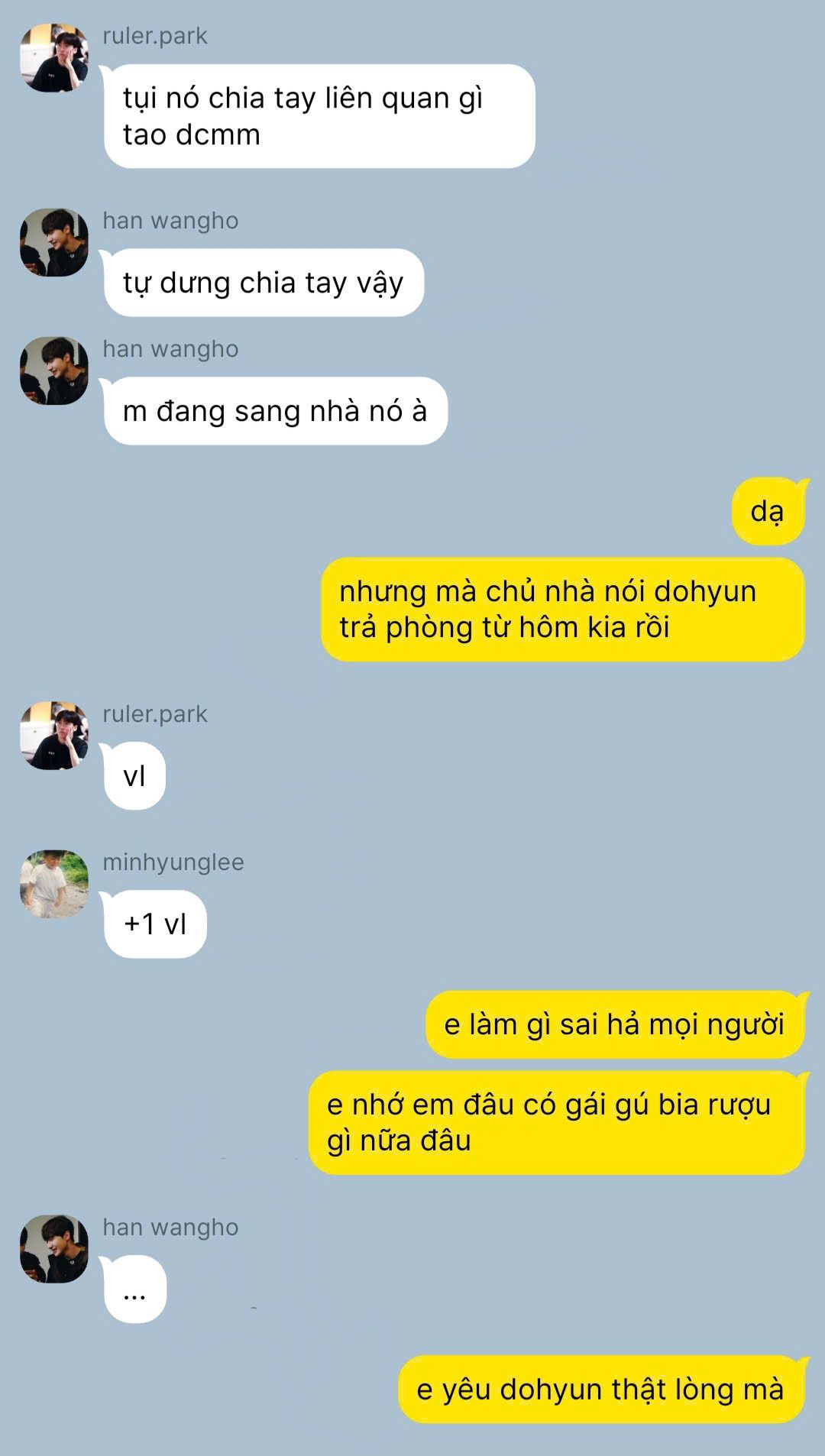Tap the '...' bubble from han wangho
This screenshot has width=825, height=1456.
pos(135,1289)
